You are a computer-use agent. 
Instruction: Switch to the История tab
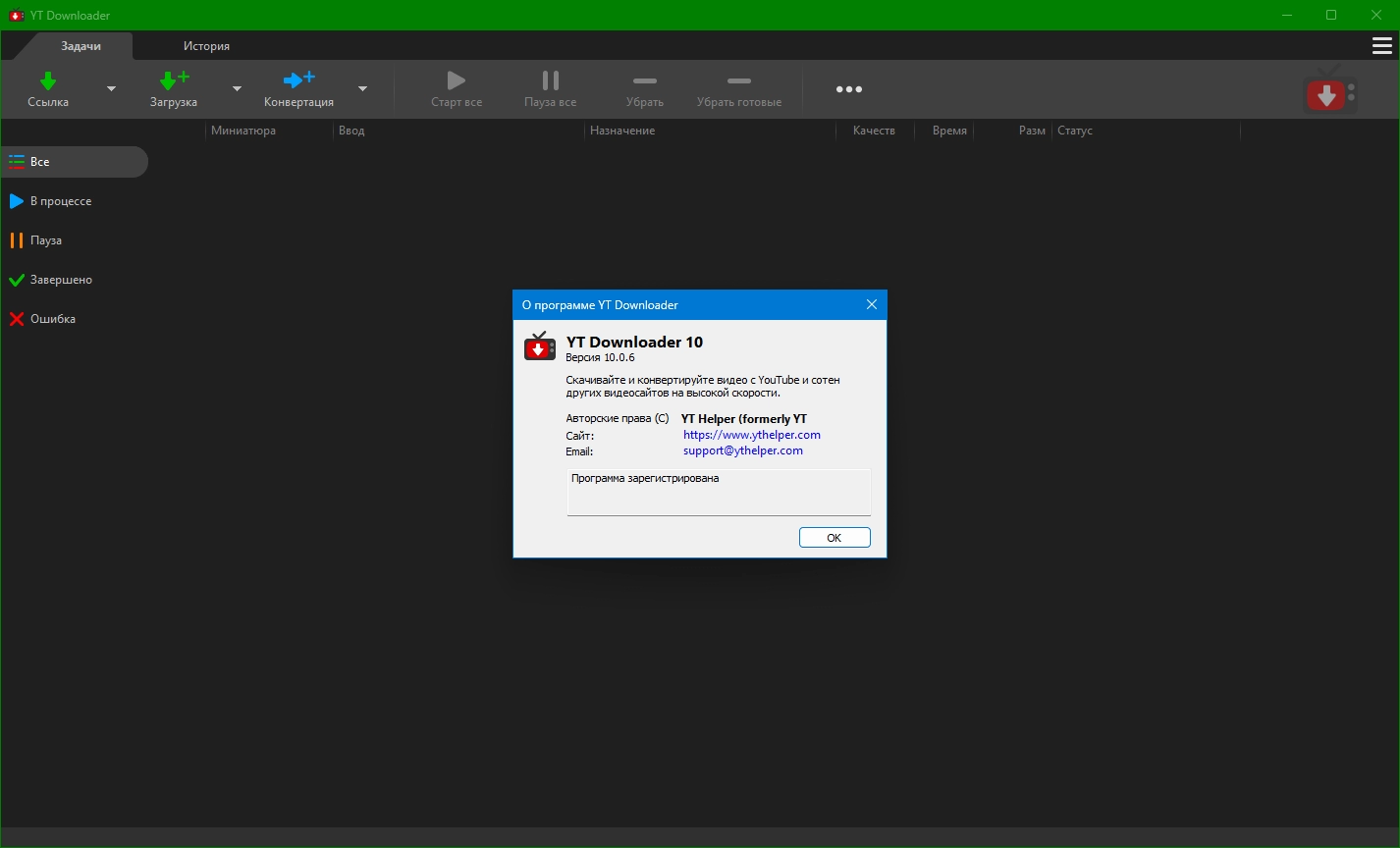click(x=206, y=46)
